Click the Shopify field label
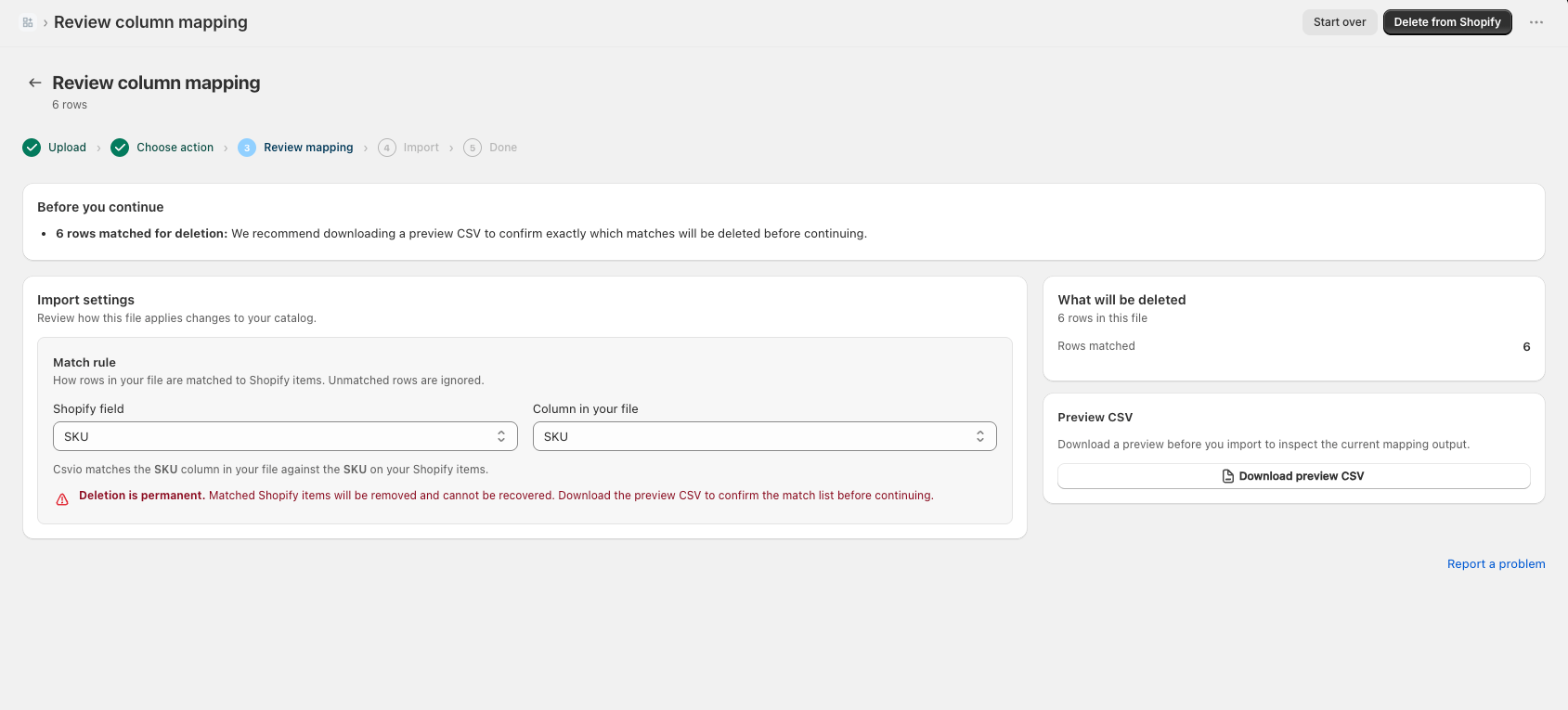The height and width of the screenshot is (710, 1568). pos(89,409)
